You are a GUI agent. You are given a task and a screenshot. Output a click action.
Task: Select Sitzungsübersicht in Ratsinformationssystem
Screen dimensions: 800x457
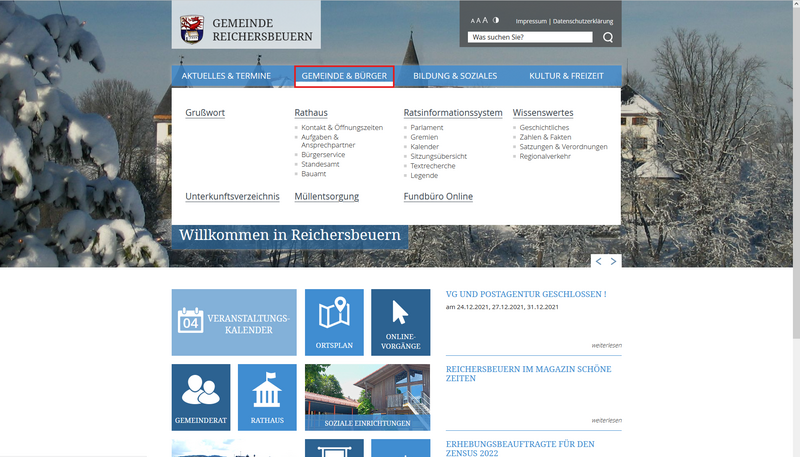pyautogui.click(x=438, y=156)
